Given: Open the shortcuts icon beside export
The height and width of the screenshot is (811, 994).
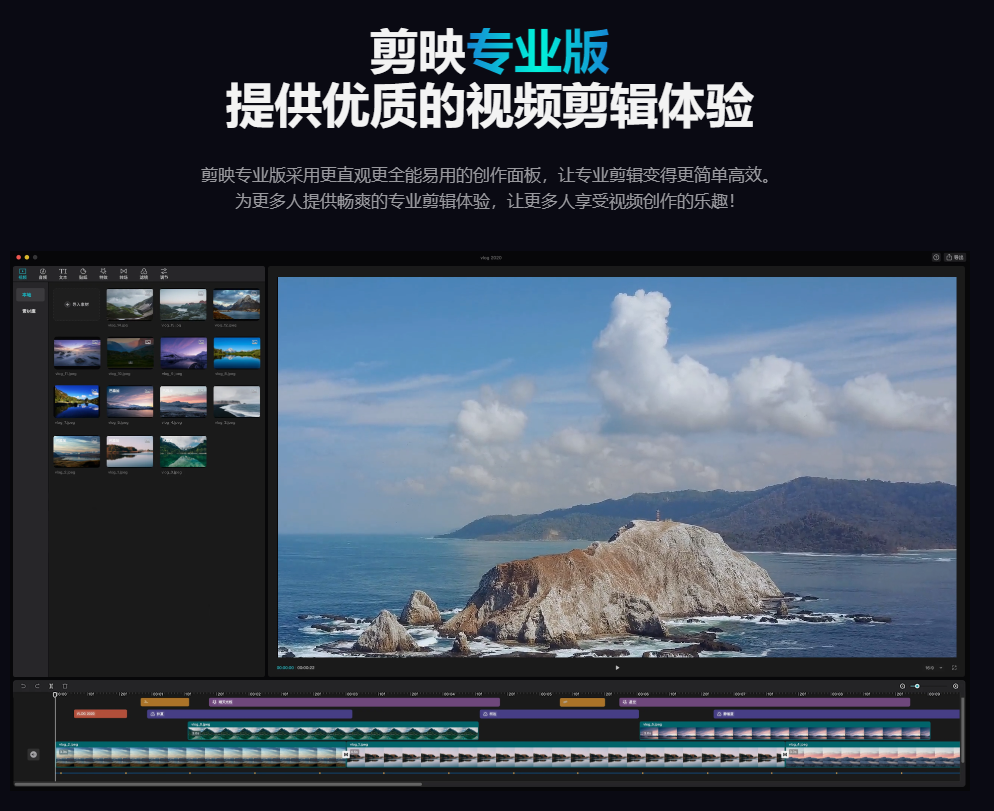Looking at the screenshot, I should tap(936, 257).
